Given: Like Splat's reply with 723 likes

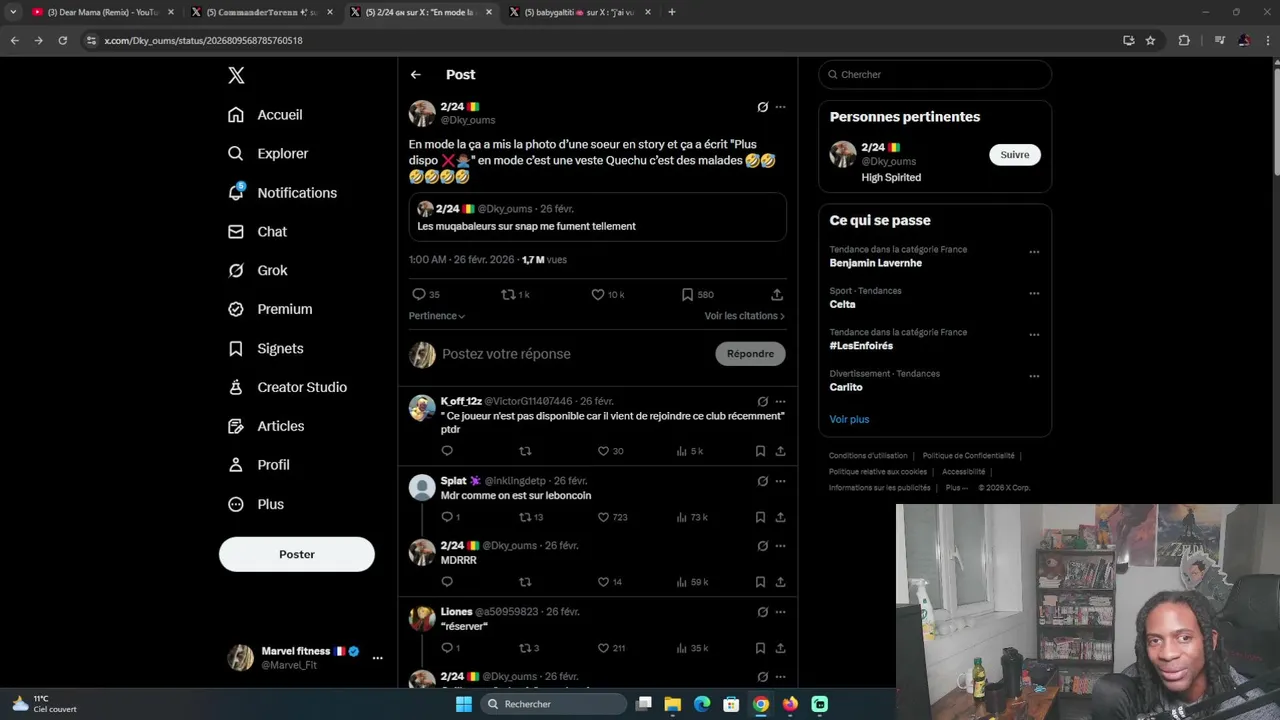Looking at the screenshot, I should (x=603, y=518).
